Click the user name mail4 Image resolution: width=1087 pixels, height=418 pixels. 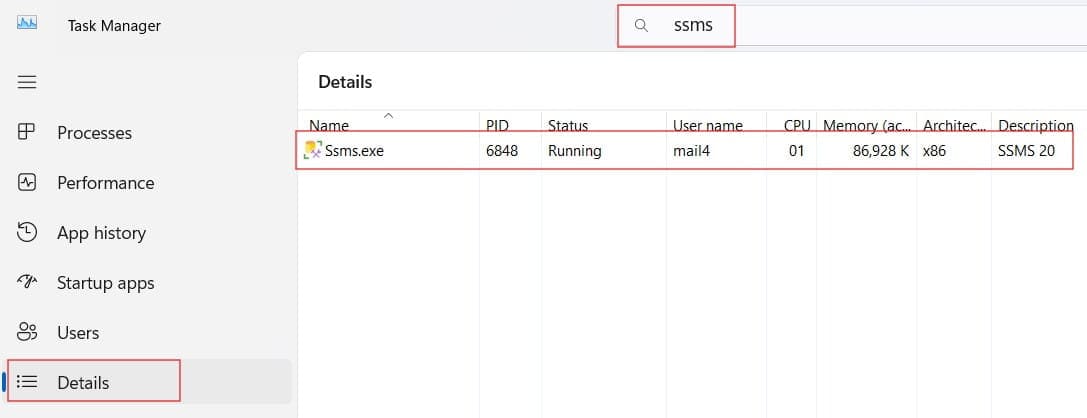tap(691, 150)
